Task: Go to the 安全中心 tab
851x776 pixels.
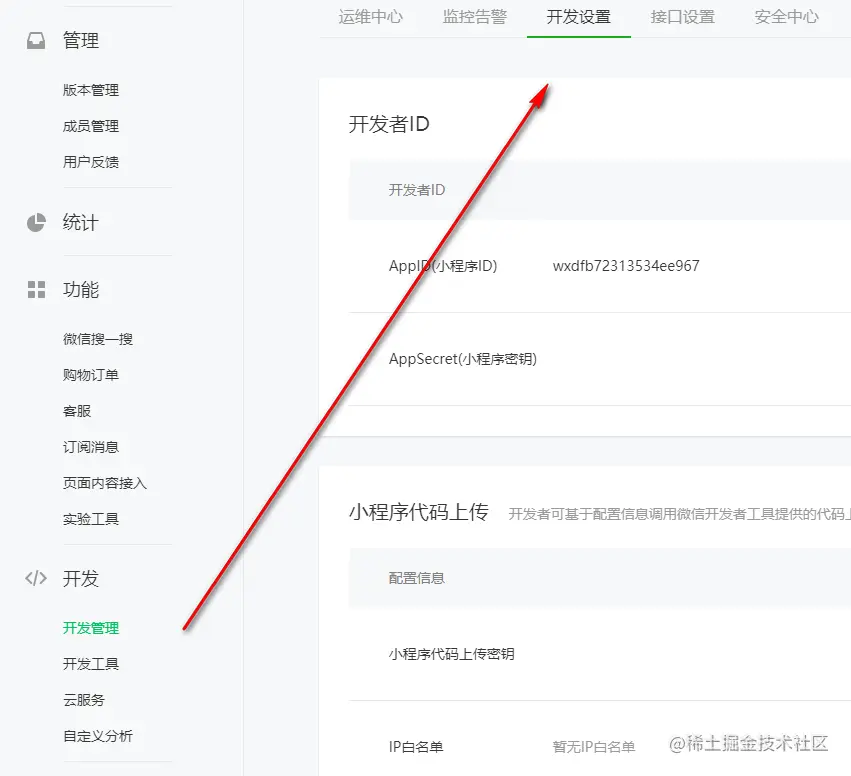Action: point(786,17)
